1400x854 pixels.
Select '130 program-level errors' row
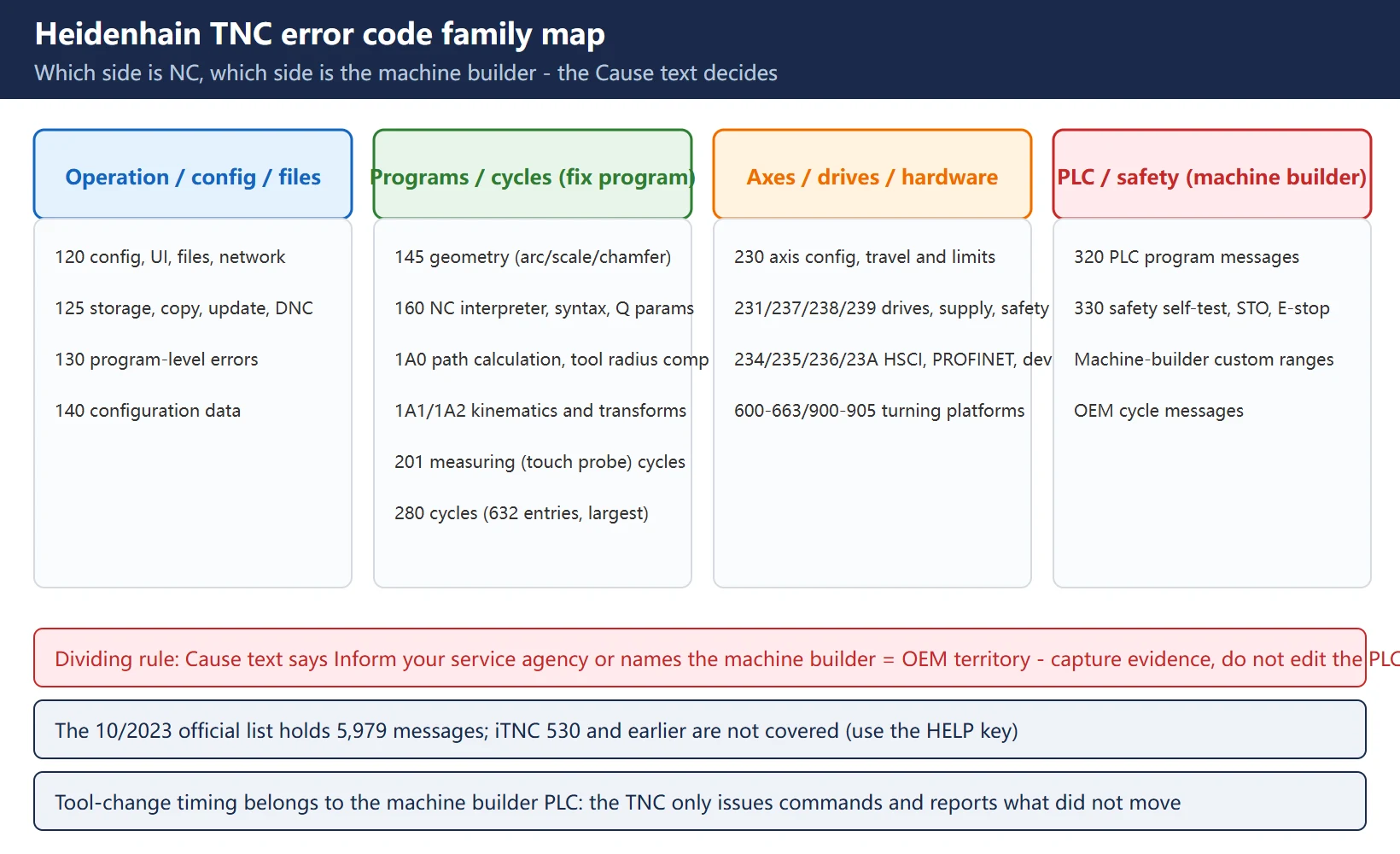point(156,360)
